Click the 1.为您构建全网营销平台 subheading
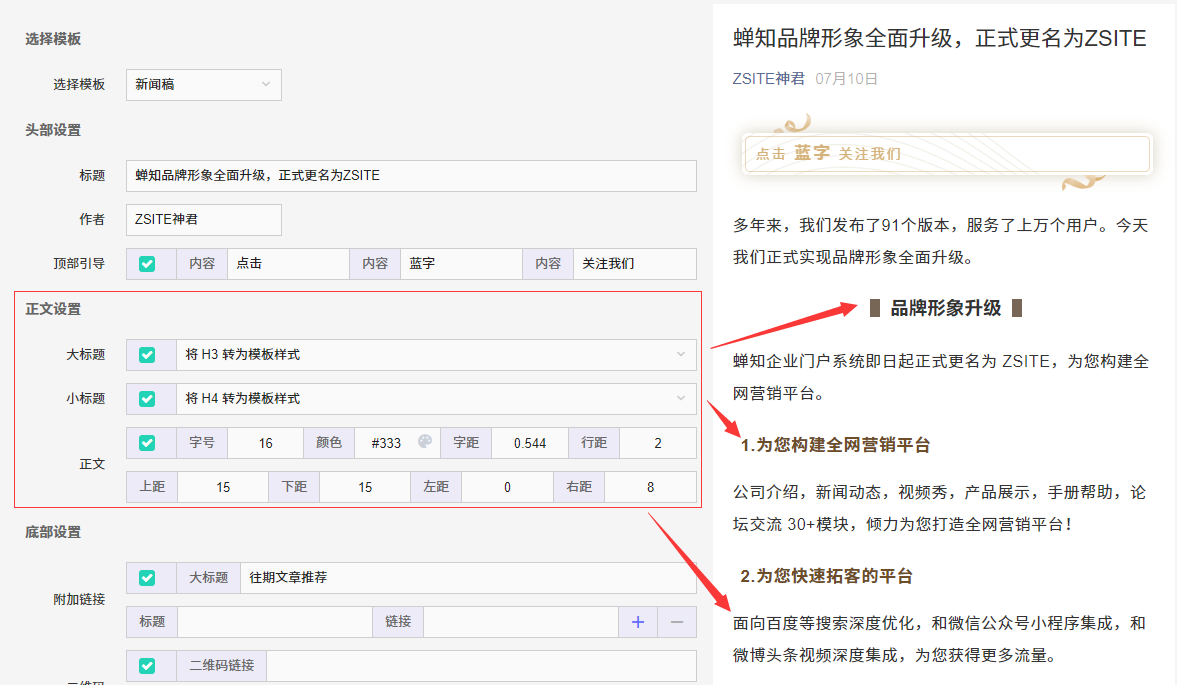Viewport: 1177px width, 685px height. tap(835, 446)
